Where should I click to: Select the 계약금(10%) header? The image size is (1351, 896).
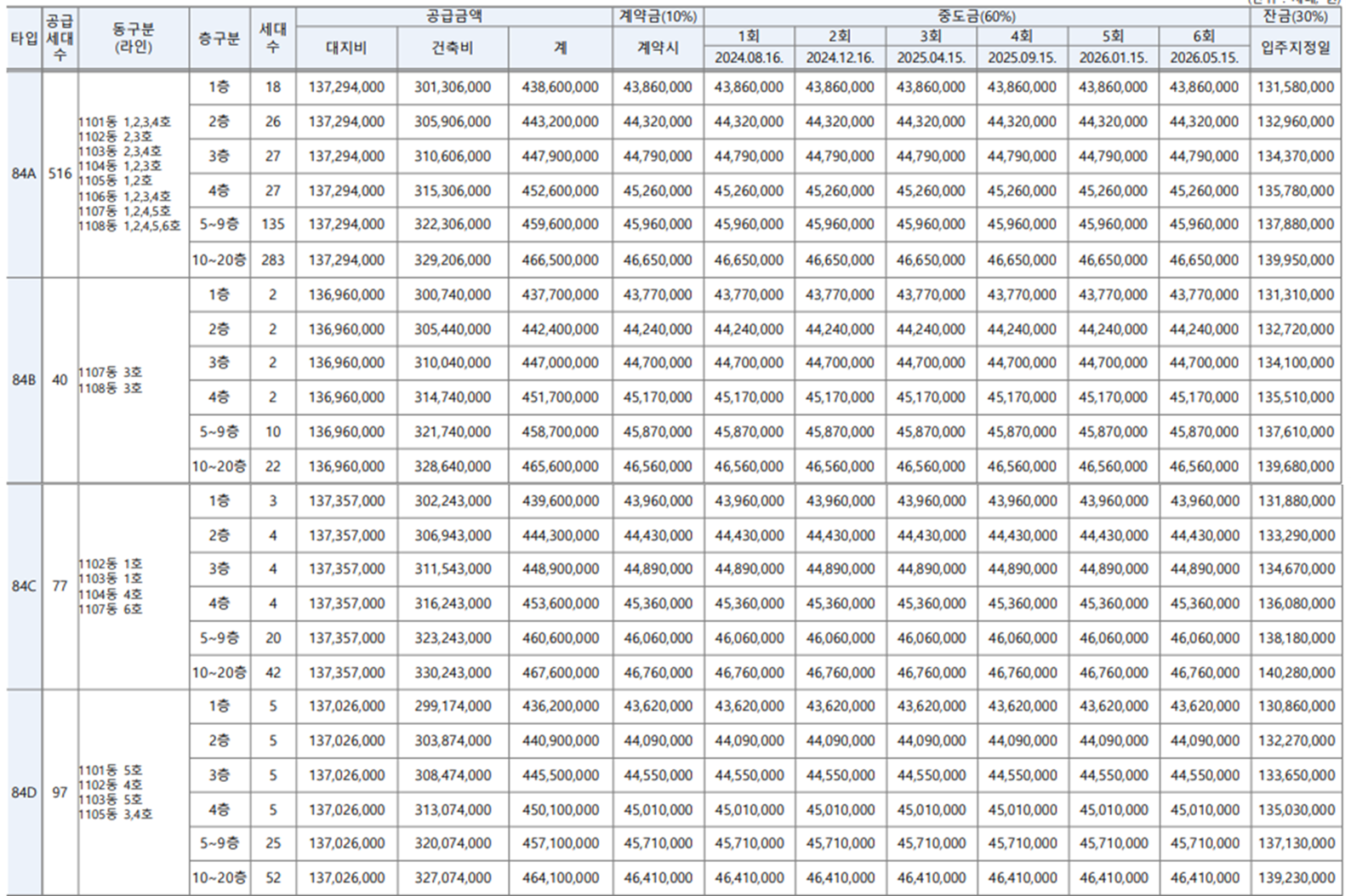click(x=658, y=16)
